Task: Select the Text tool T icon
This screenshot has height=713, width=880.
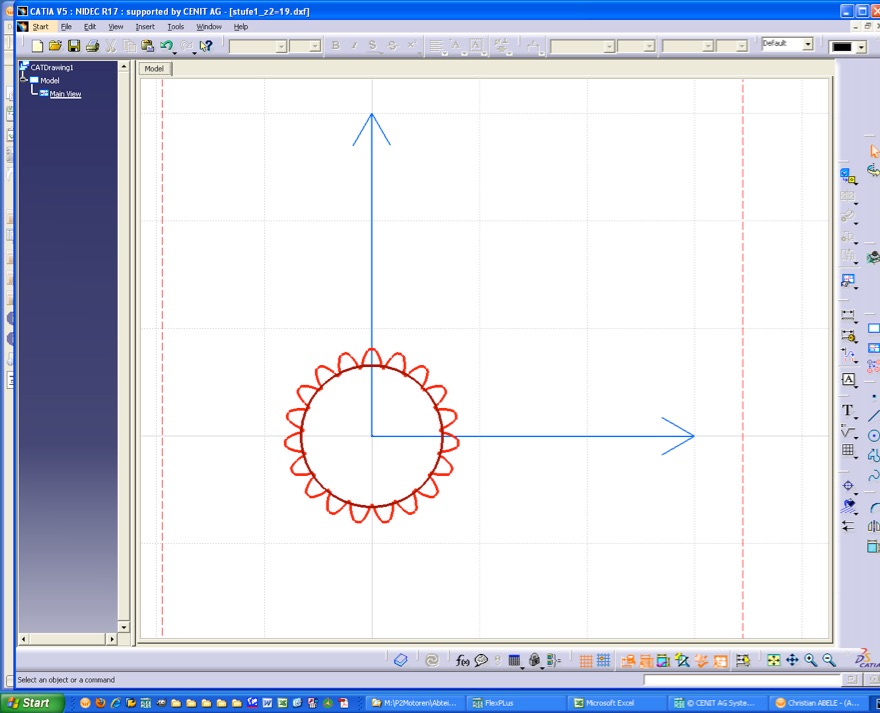Action: point(847,410)
